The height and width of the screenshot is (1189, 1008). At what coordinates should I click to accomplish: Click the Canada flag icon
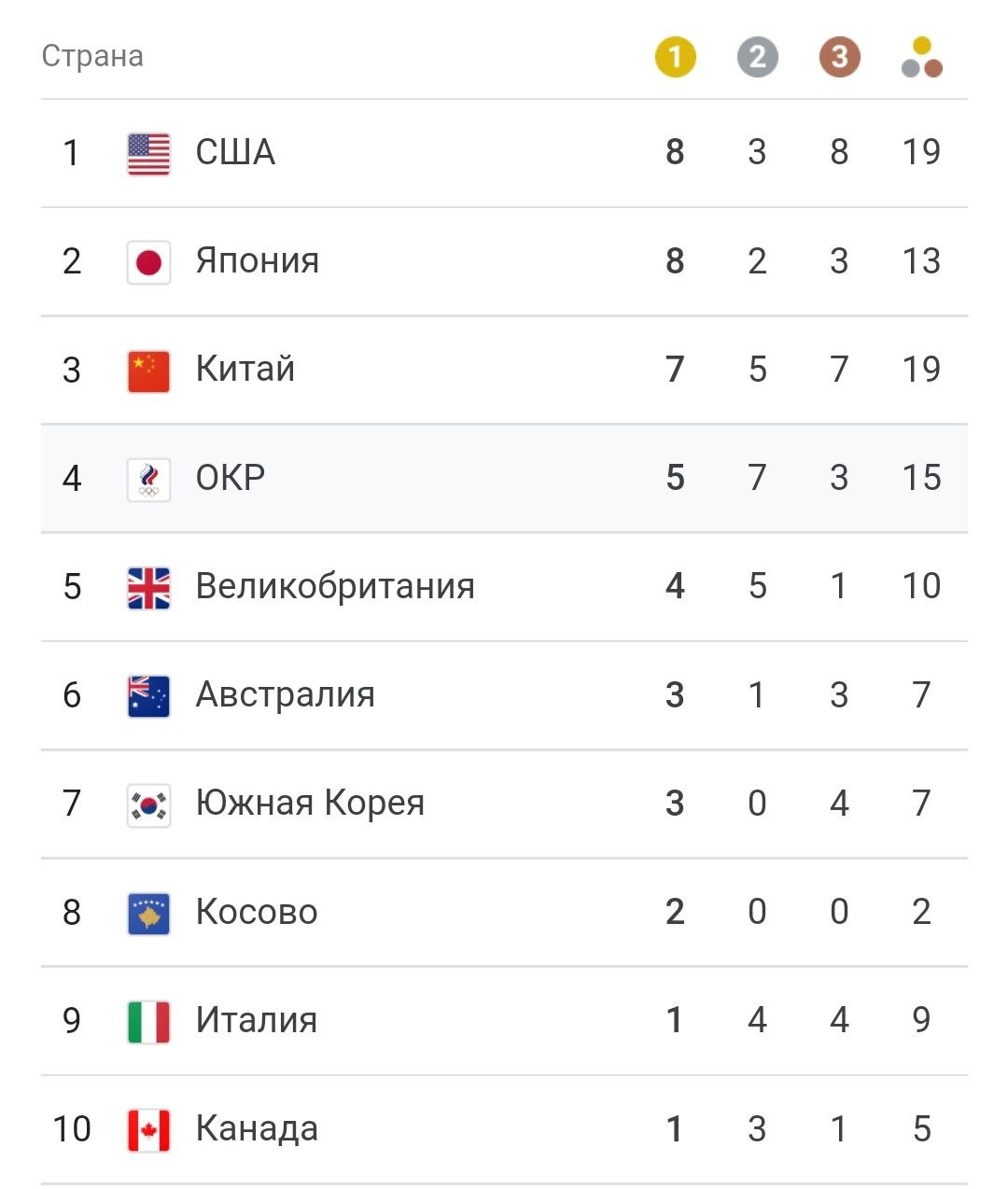click(148, 1129)
